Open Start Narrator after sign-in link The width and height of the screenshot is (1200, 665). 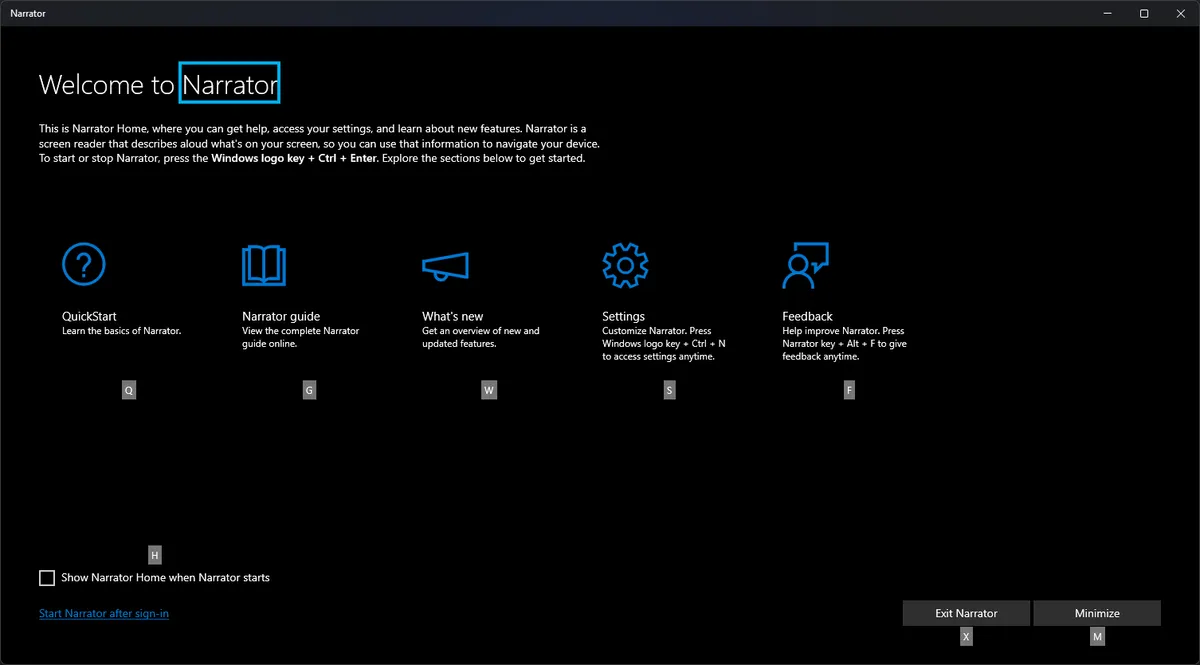tap(103, 613)
